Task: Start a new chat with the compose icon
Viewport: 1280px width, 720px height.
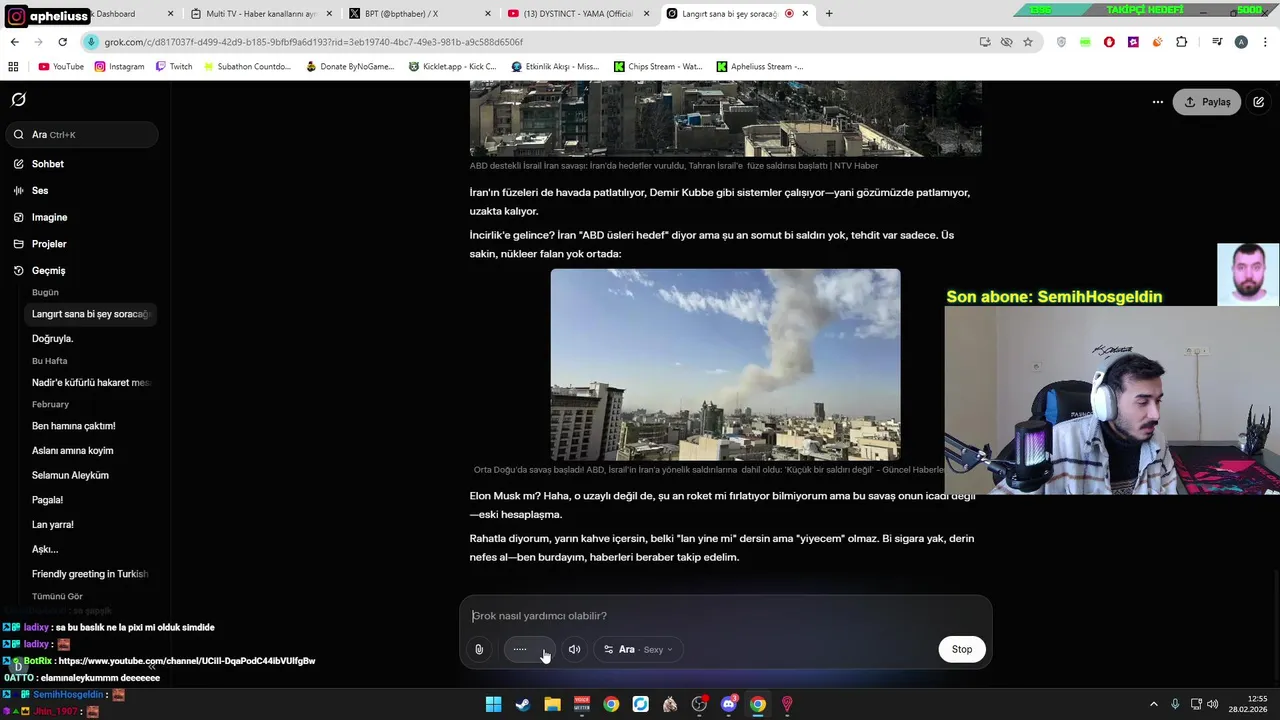Action: click(1259, 102)
